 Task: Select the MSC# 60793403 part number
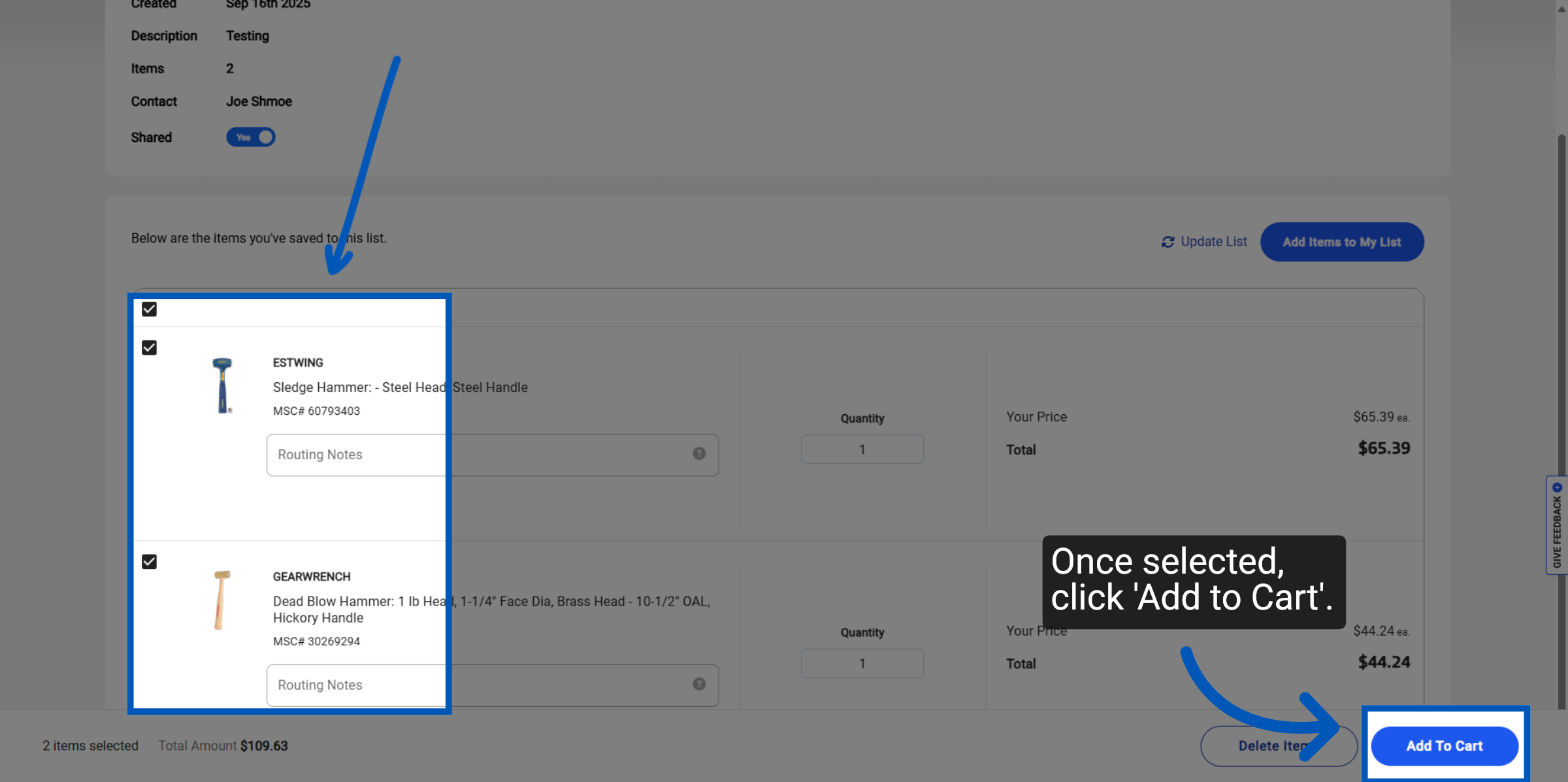(316, 411)
